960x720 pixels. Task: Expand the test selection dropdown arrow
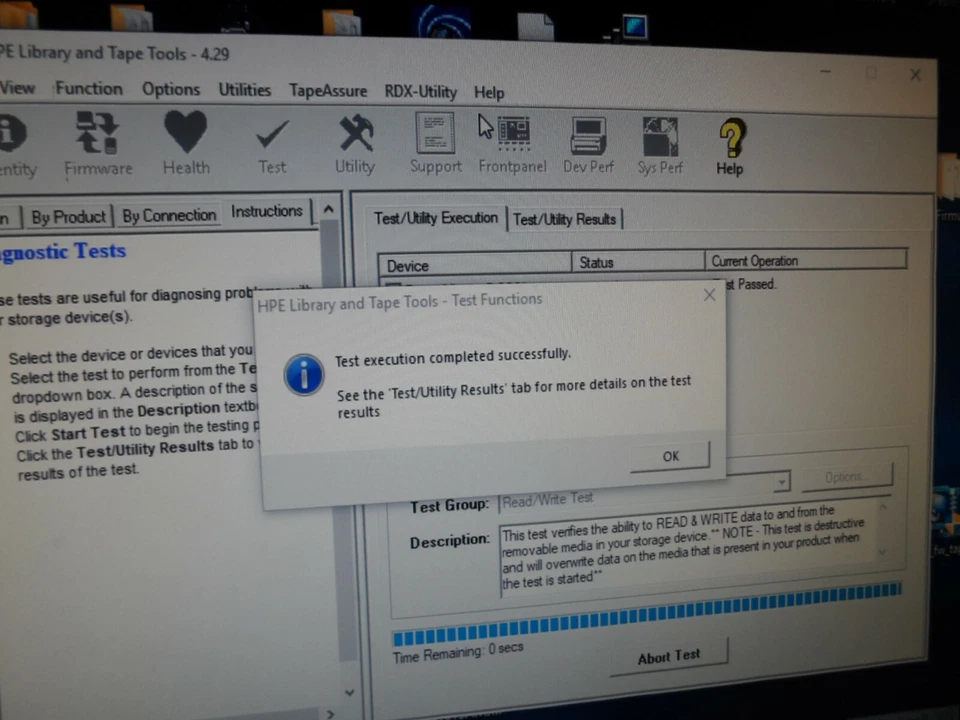781,482
